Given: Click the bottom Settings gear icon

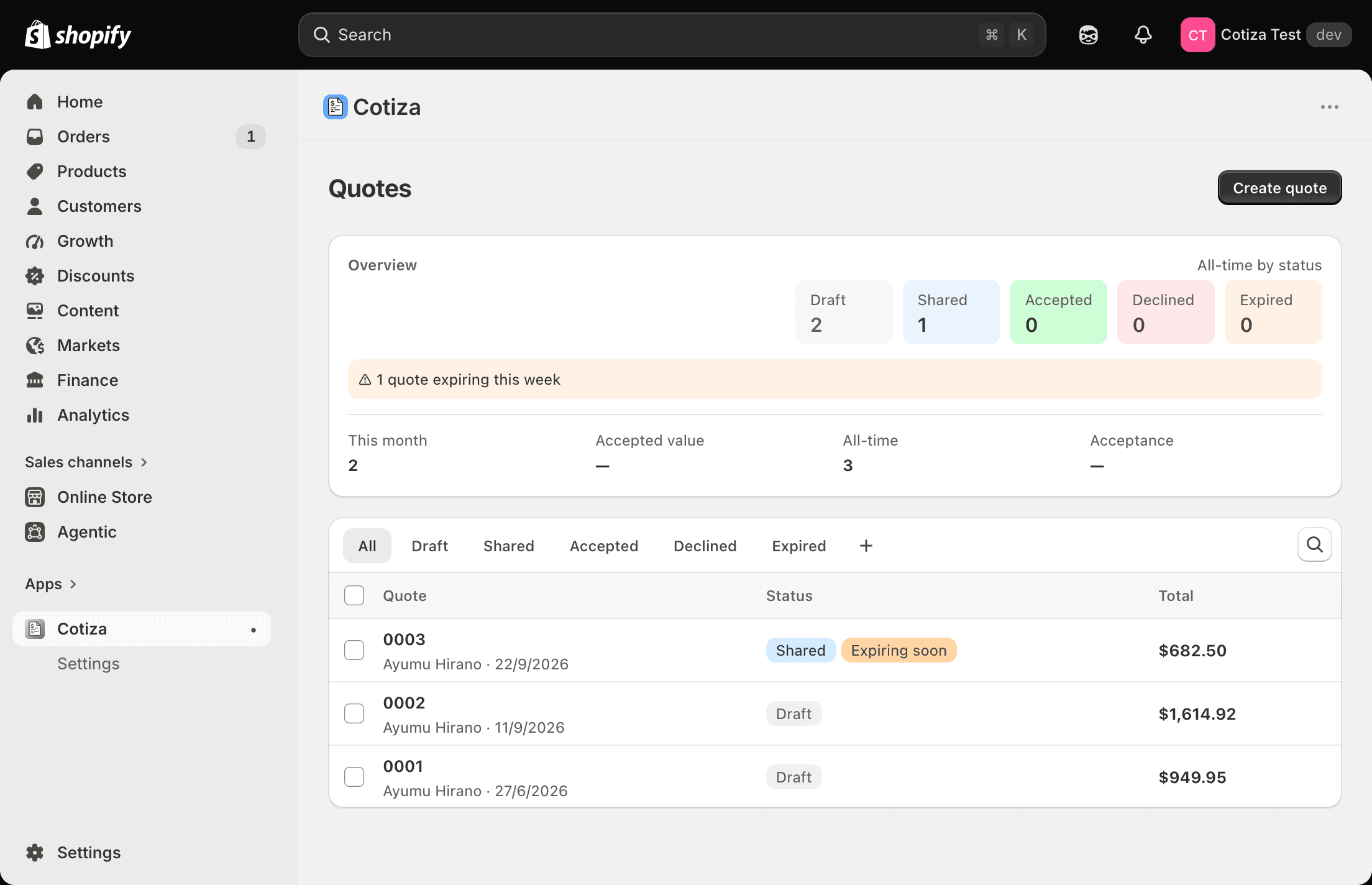Looking at the screenshot, I should click(35, 853).
